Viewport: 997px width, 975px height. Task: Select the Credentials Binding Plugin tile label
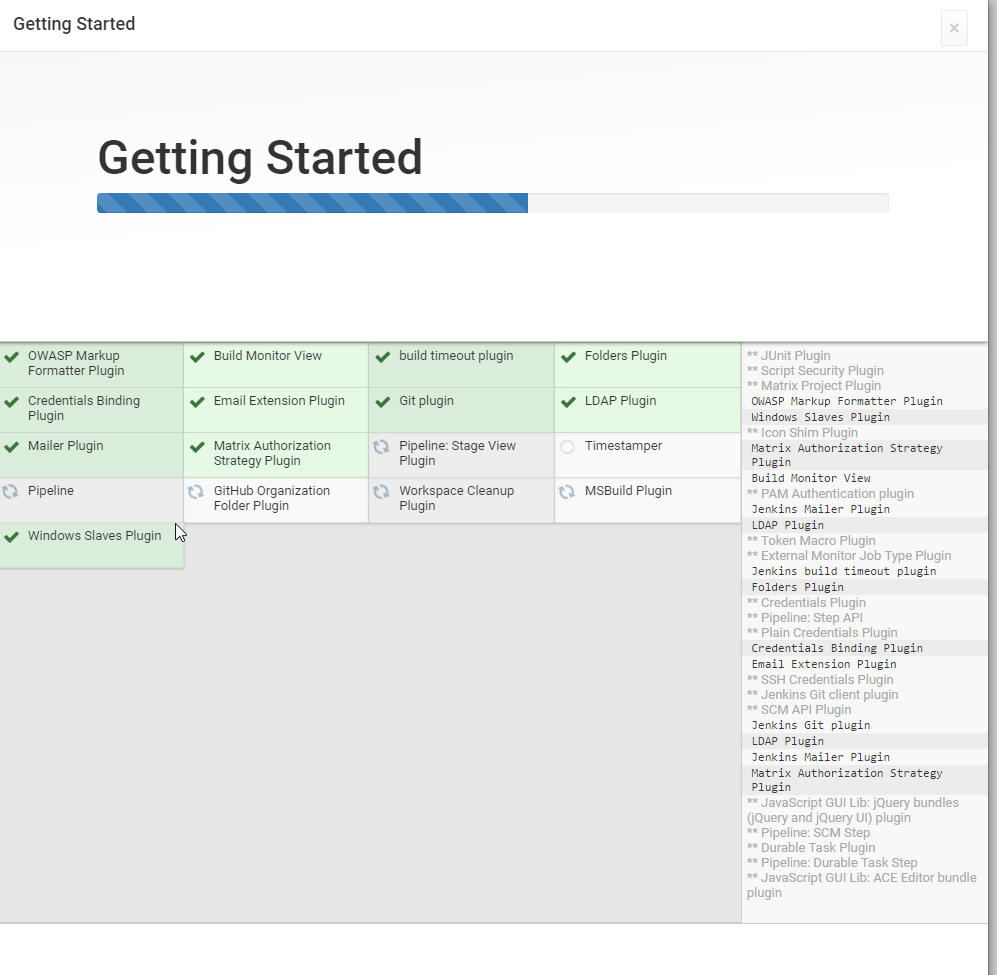(84, 408)
